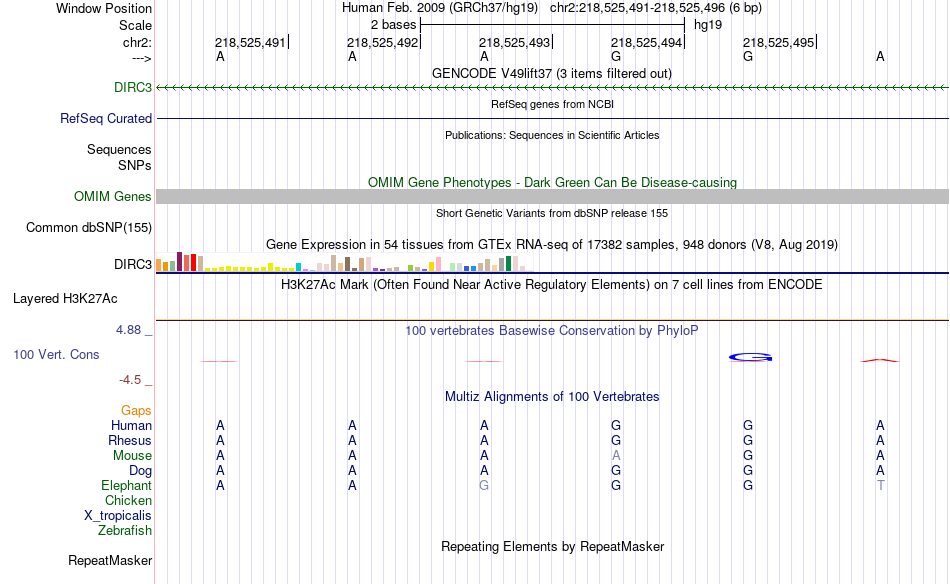Viewport: 950px width, 584px height.
Task: Click the orange Gaps row label
Action: point(136,411)
